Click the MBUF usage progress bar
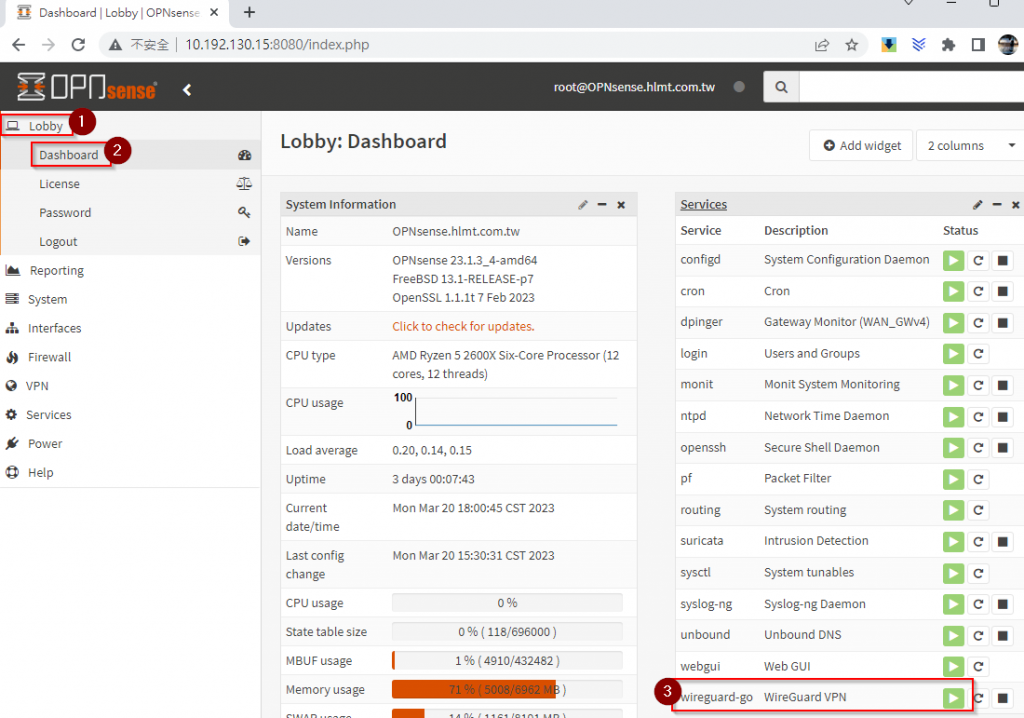The image size is (1024, 718). [x=507, y=661]
